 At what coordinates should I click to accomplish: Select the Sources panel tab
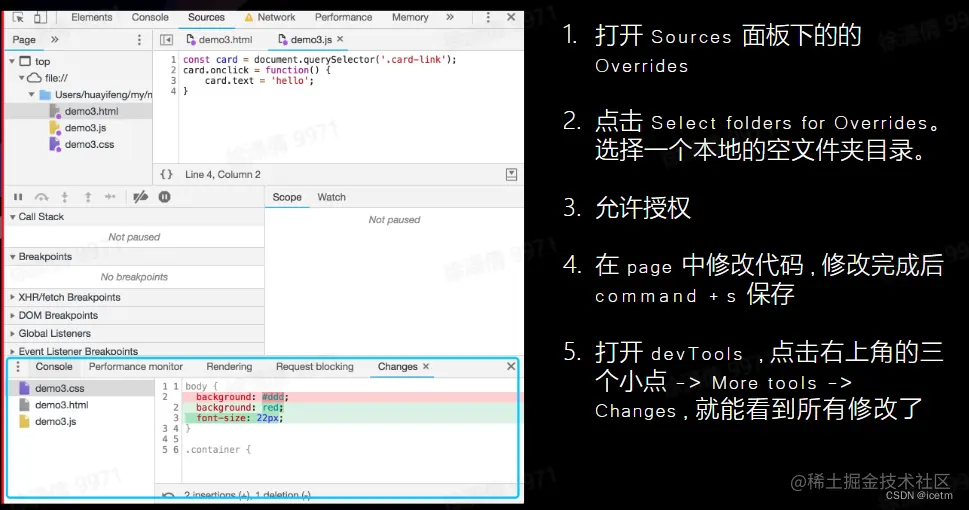[x=206, y=17]
